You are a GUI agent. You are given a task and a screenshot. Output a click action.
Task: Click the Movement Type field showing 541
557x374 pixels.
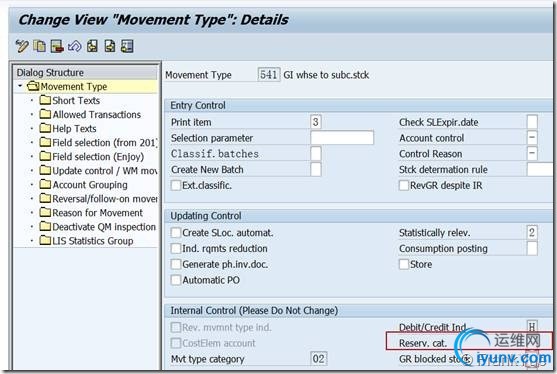[269, 75]
